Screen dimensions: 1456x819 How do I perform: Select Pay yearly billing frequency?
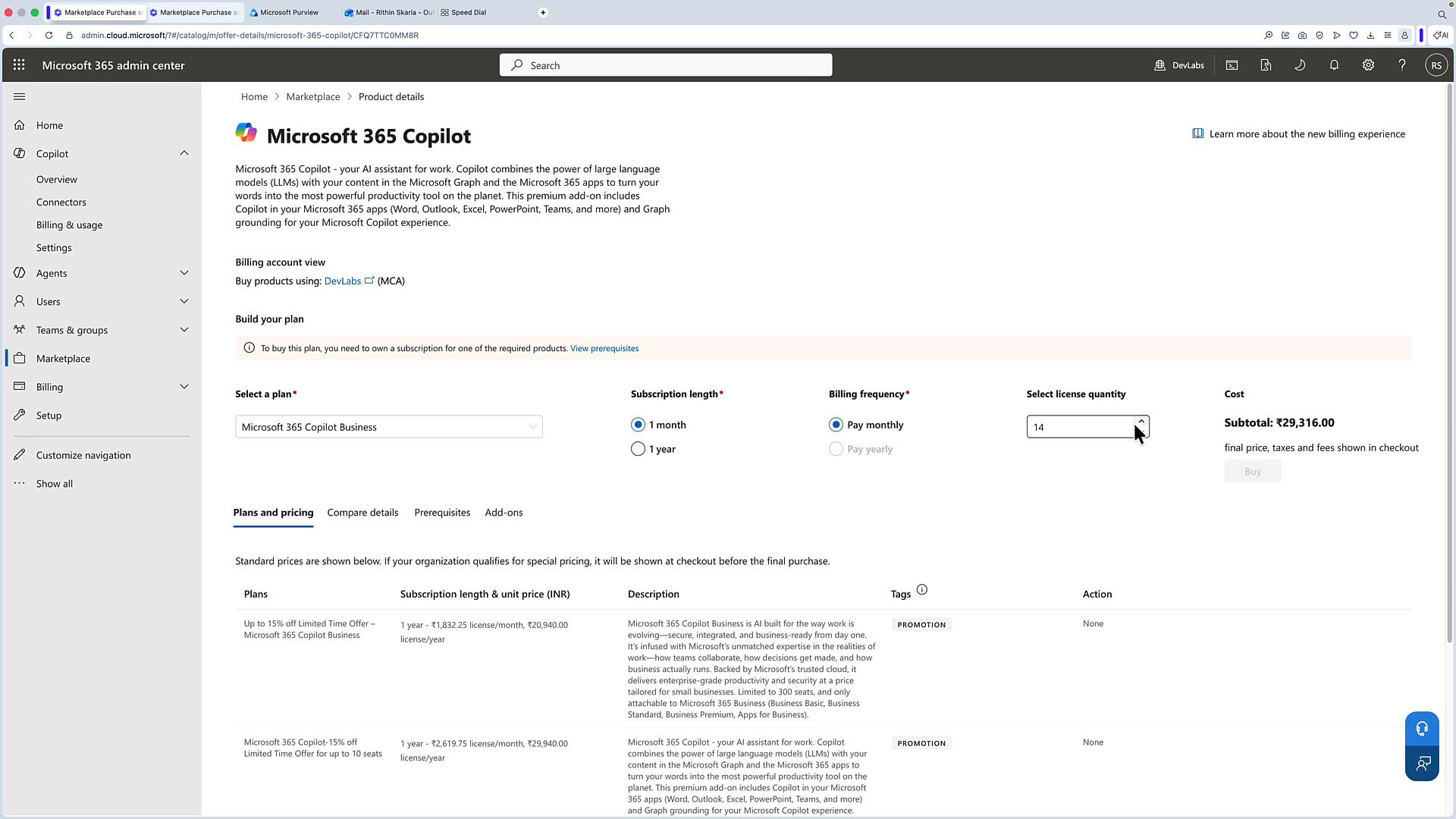[x=836, y=449]
